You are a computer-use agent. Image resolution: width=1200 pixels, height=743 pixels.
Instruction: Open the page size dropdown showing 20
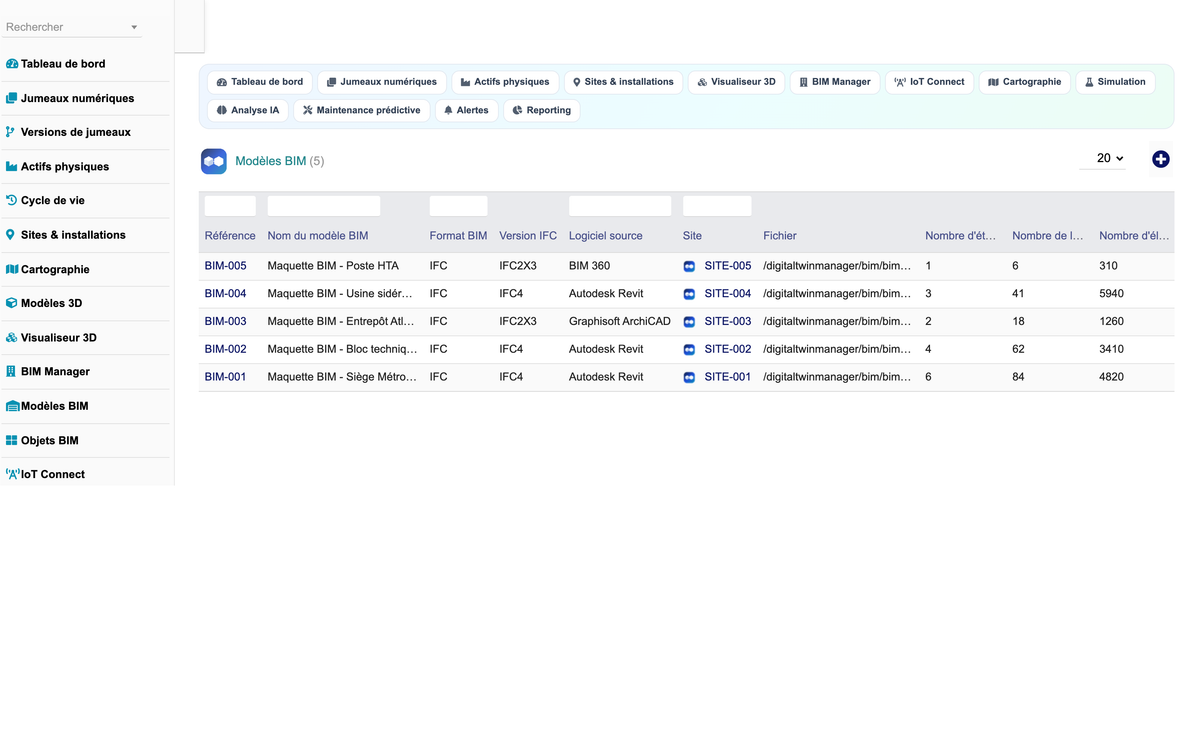(1103, 158)
